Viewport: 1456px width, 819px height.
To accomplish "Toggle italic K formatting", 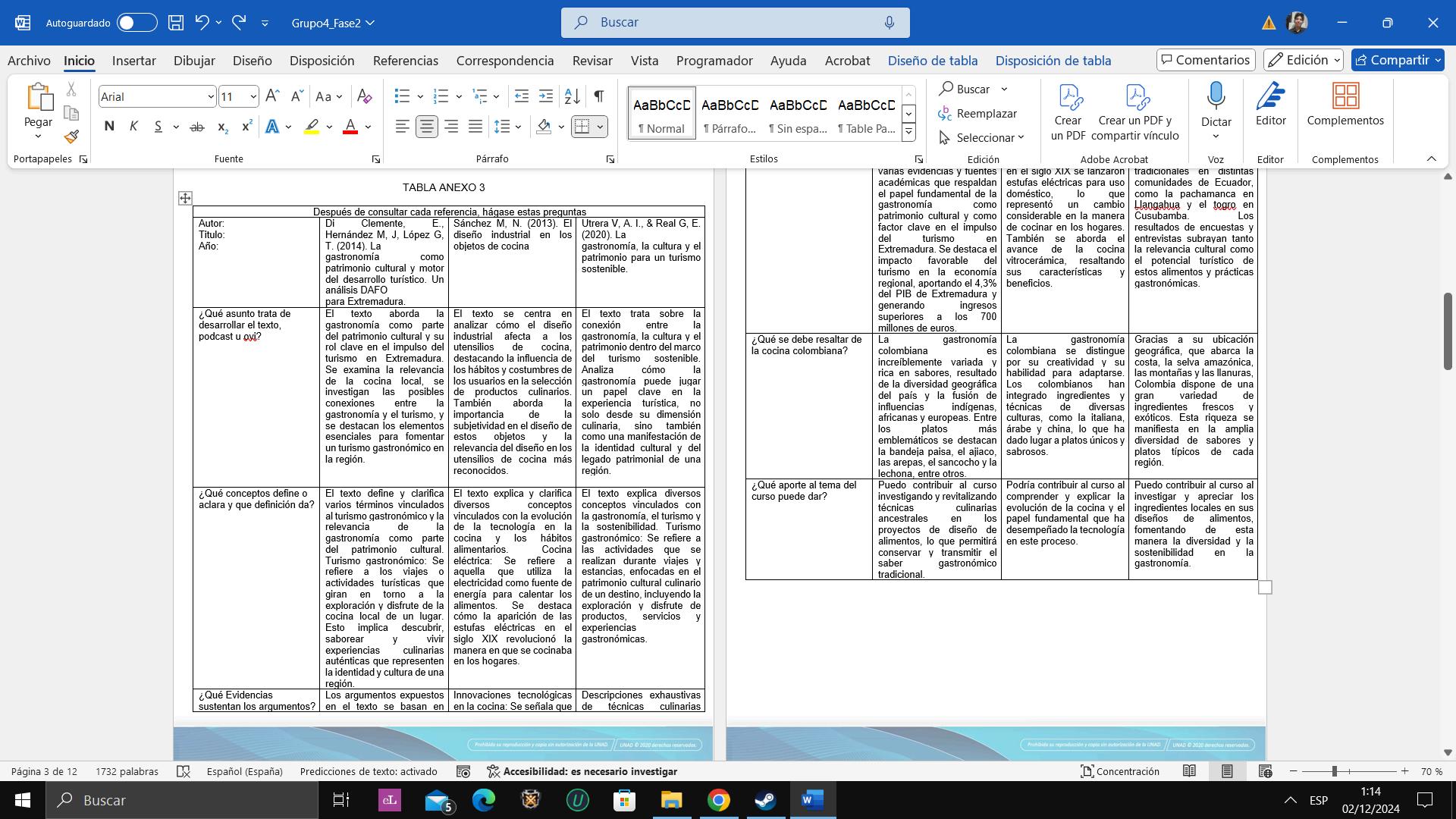I will (133, 127).
